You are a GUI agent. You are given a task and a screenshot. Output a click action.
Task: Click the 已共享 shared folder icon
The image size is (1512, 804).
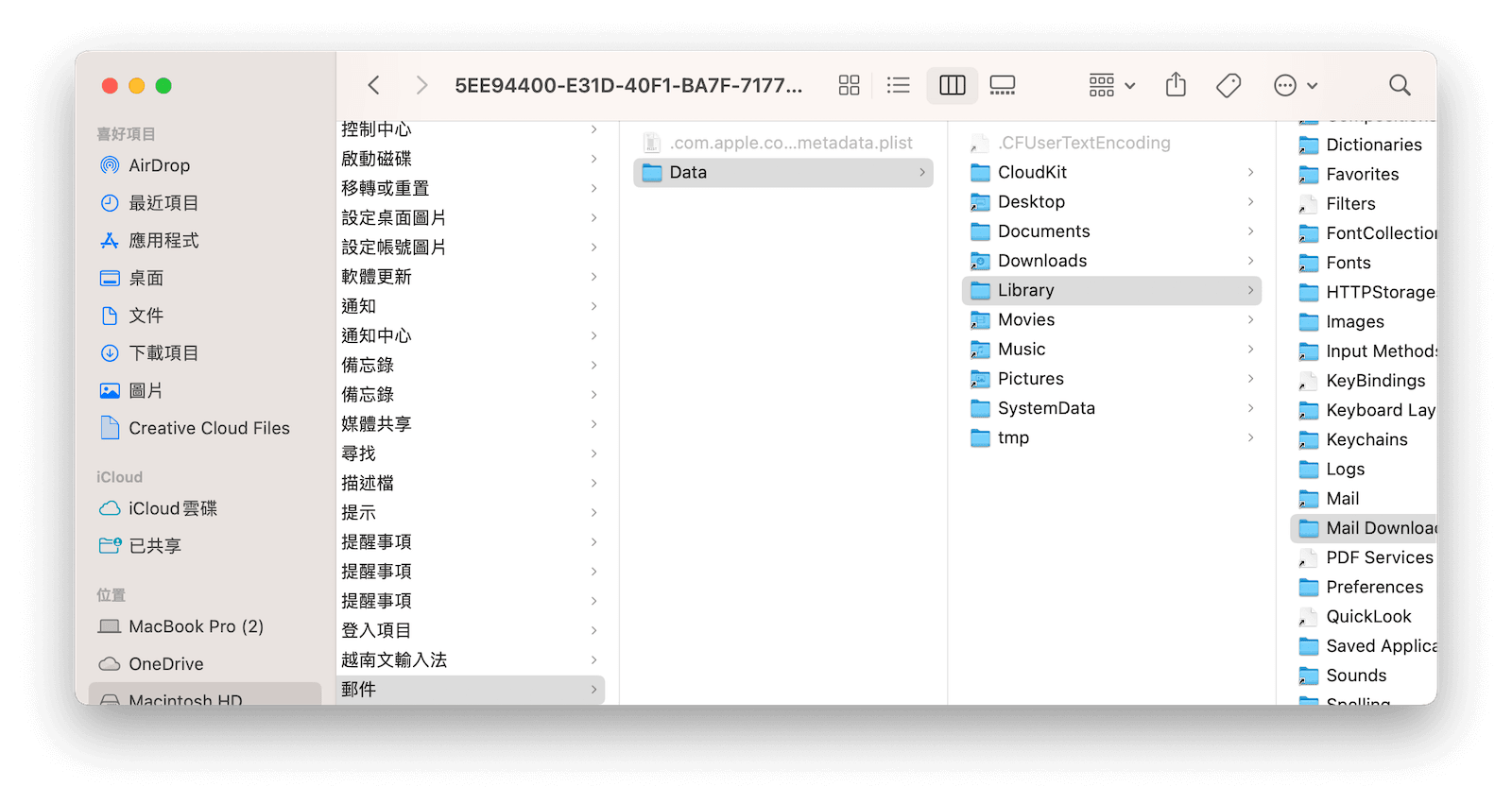click(110, 546)
